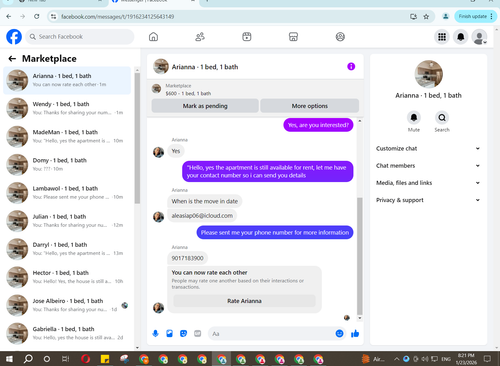The width and height of the screenshot is (500, 366).
Task: Click Mark as pending button
Action: coord(205,106)
